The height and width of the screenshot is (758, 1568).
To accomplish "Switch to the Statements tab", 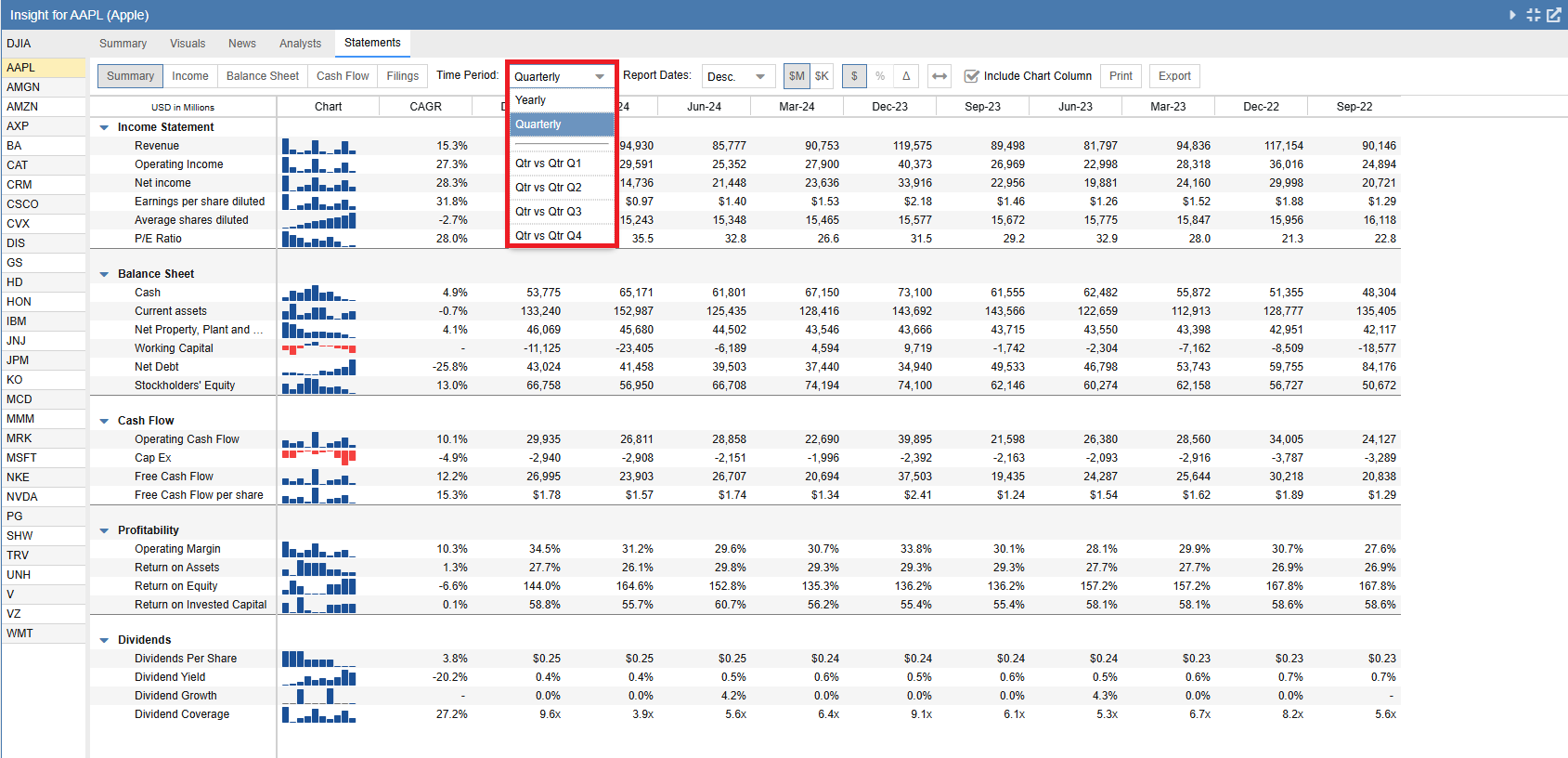I will click(372, 43).
